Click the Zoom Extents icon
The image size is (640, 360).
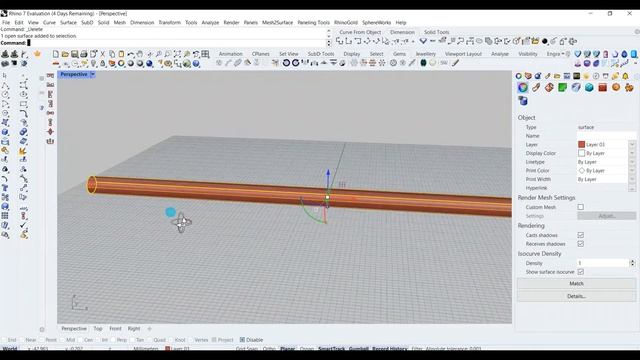coord(177,54)
